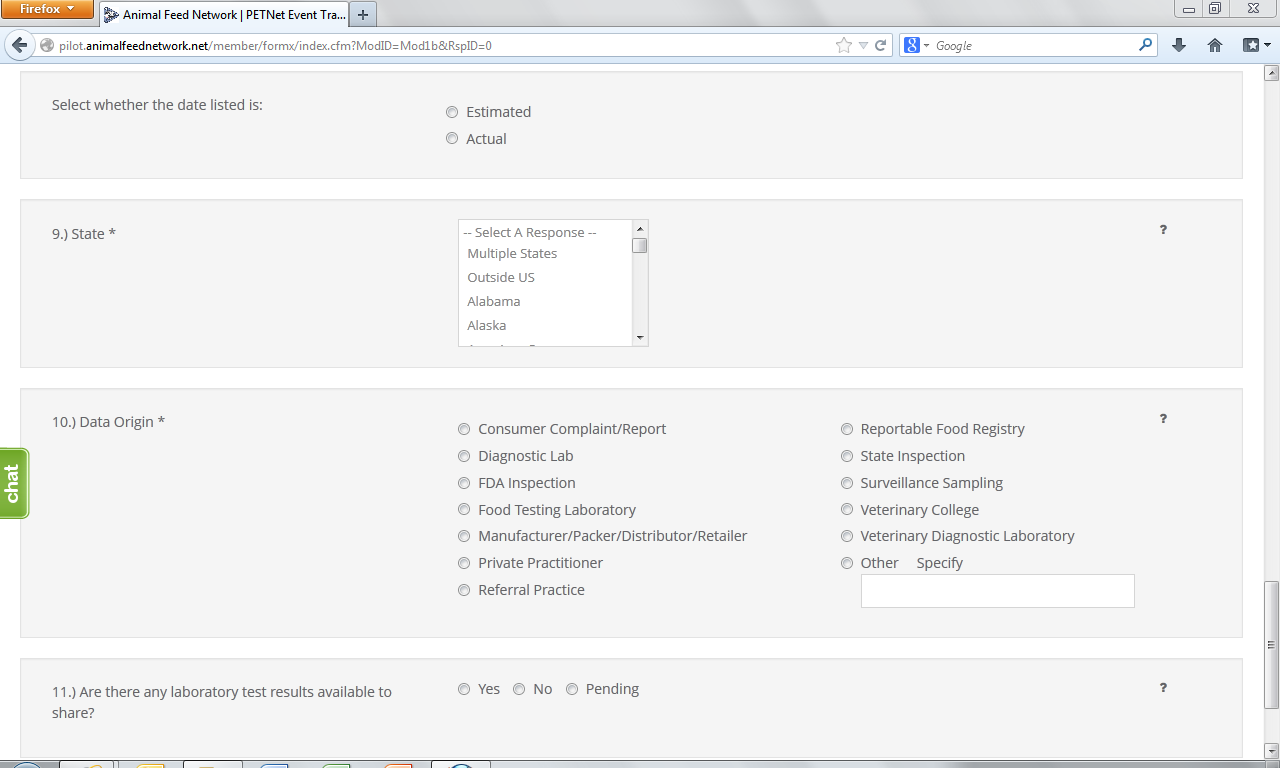
Task: Go to the Firefox home page
Action: [1215, 45]
